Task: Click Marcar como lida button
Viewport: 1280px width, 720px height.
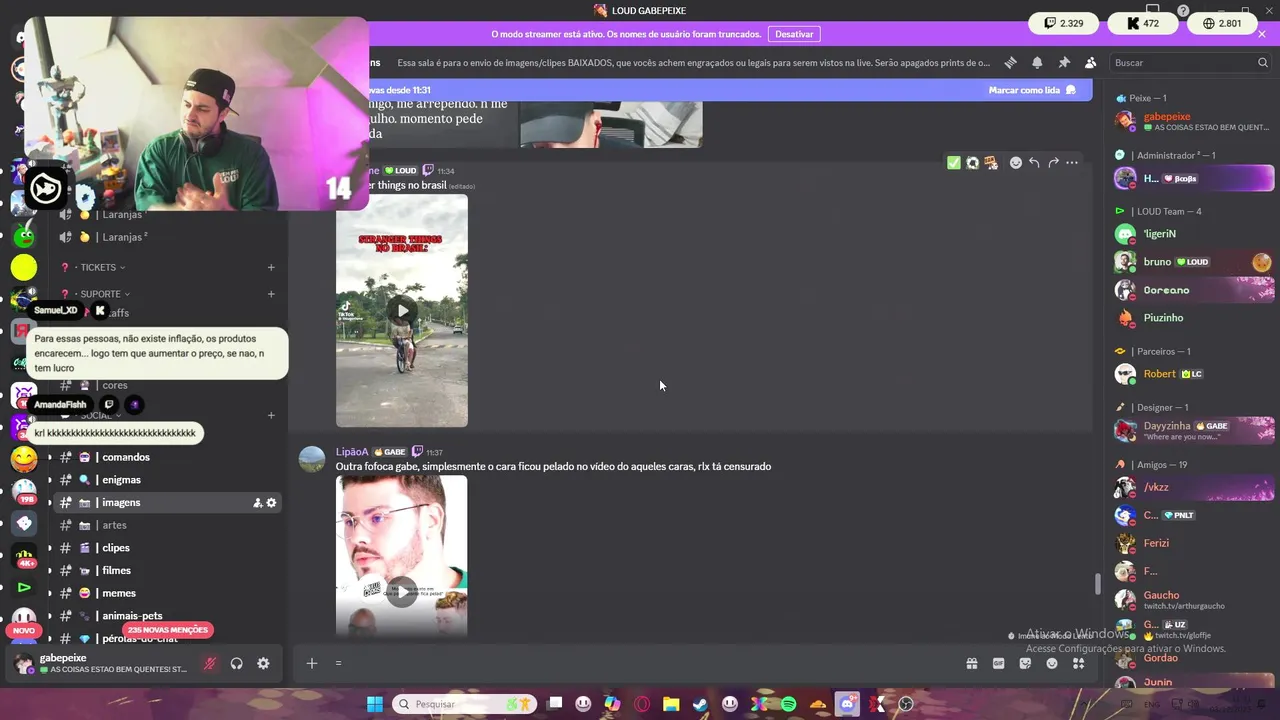Action: coord(1032,90)
